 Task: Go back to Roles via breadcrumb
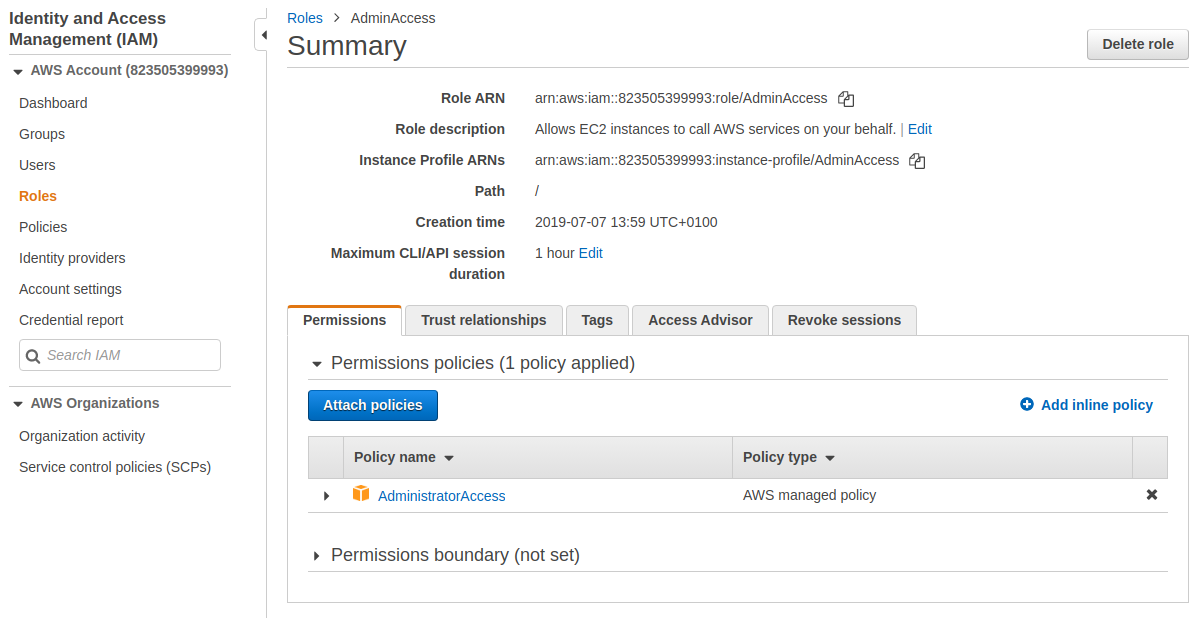[x=305, y=18]
